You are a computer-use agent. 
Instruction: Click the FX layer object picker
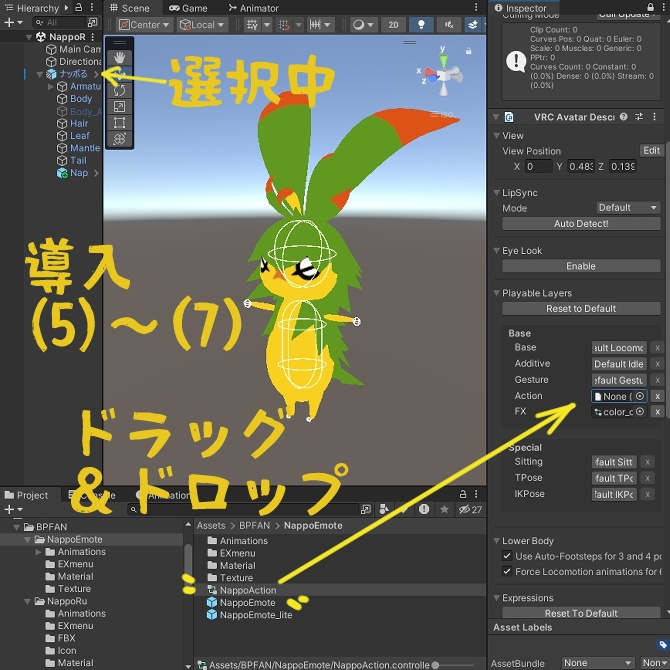(x=640, y=411)
